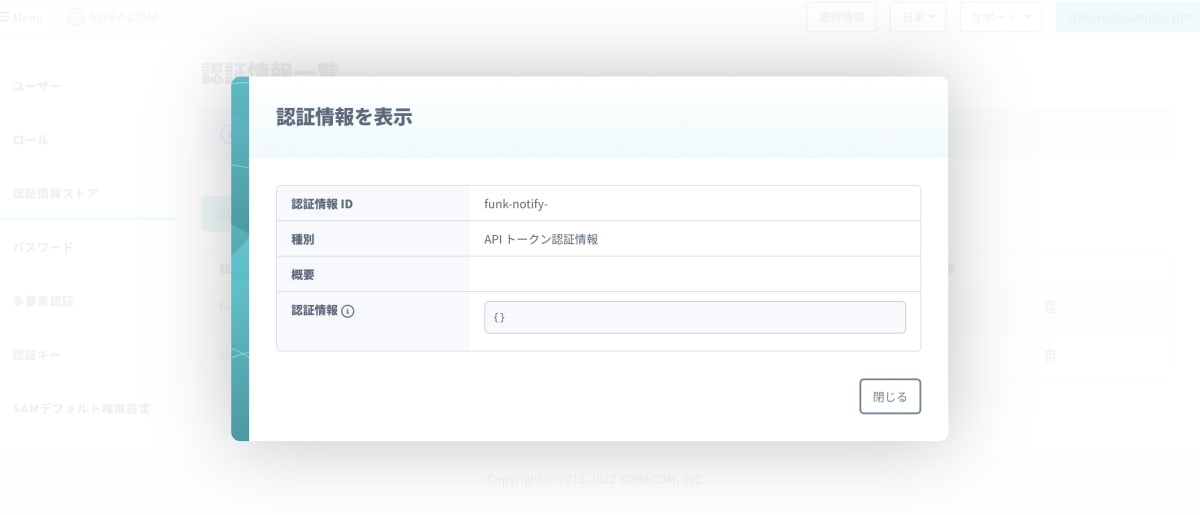Viewport: 1200px width, 515px height.
Task: Expand the 日本 coverage dropdown
Action: (x=918, y=17)
